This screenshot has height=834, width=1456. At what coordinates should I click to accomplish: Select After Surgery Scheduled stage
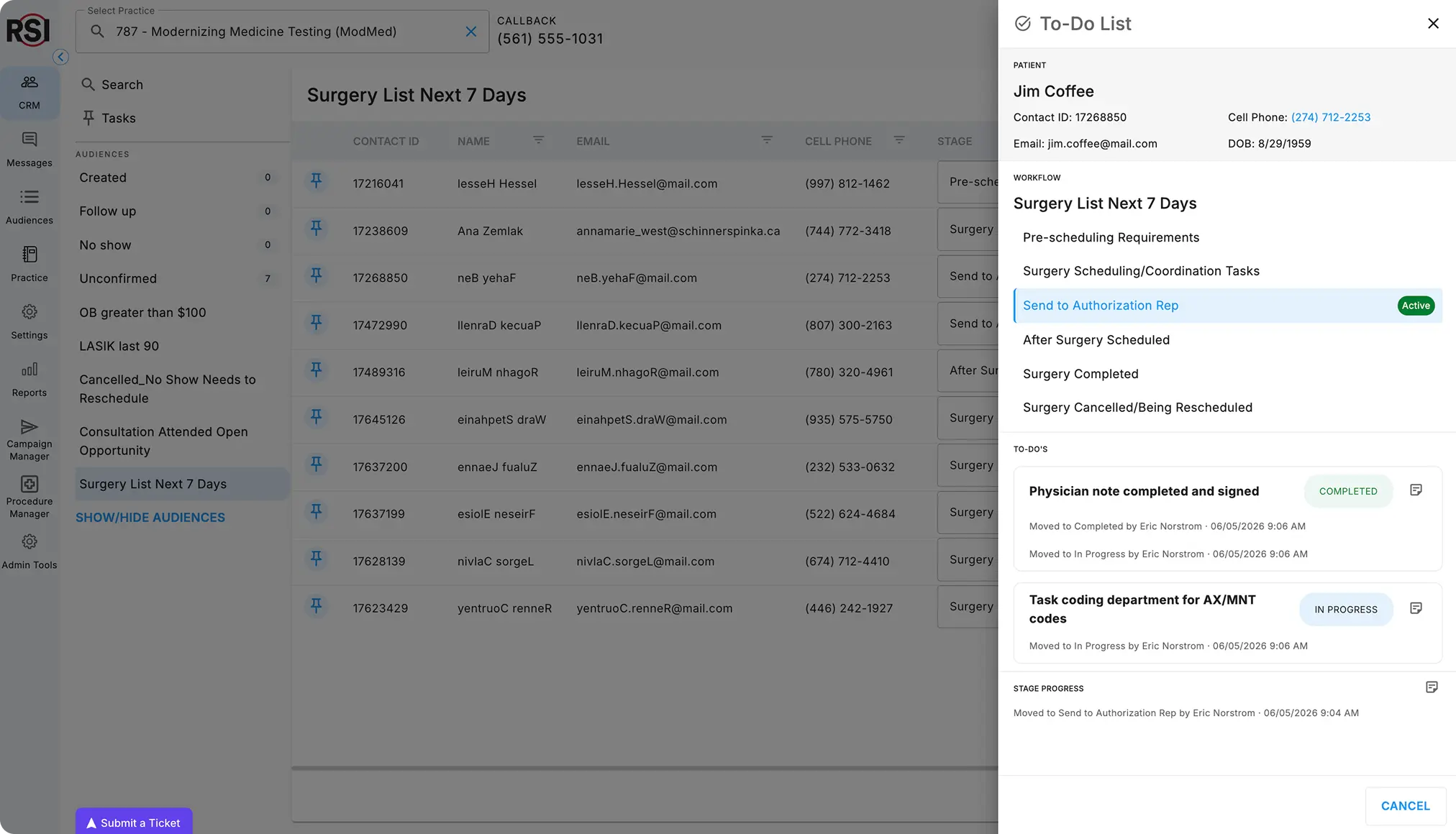pyautogui.click(x=1227, y=340)
